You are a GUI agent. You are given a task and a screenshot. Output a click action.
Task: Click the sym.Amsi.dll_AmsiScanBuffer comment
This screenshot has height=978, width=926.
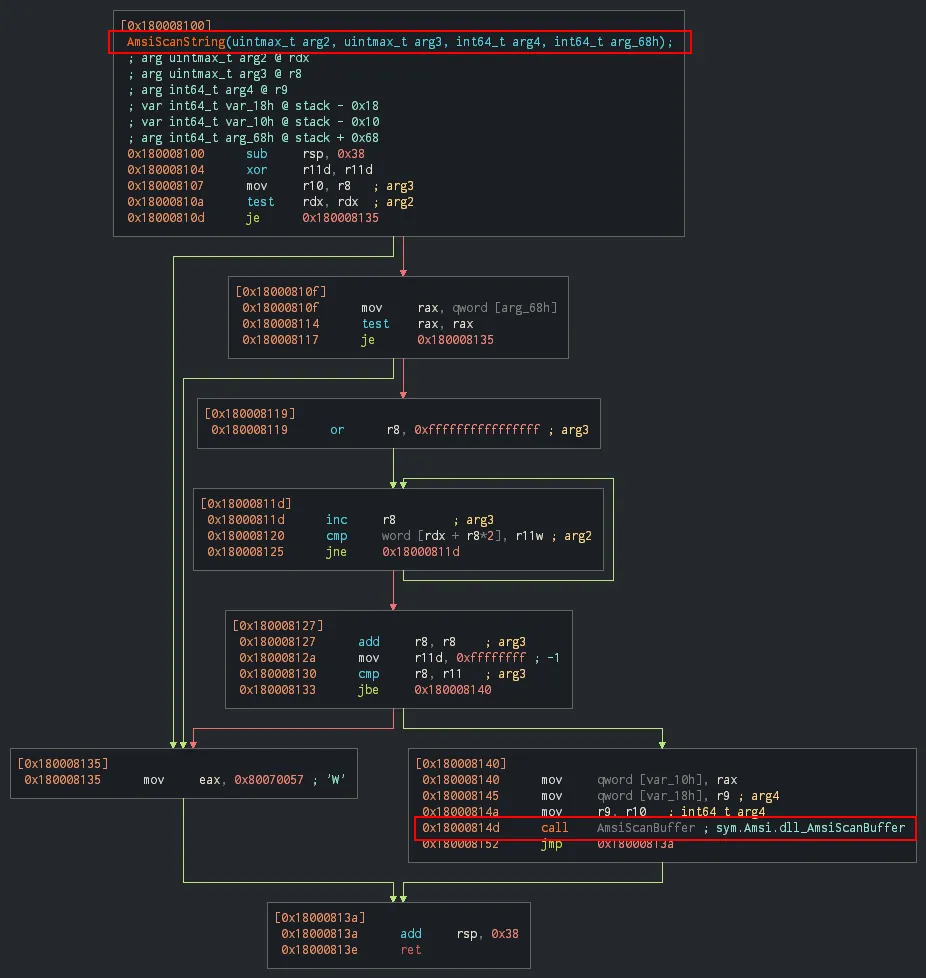tap(810, 828)
